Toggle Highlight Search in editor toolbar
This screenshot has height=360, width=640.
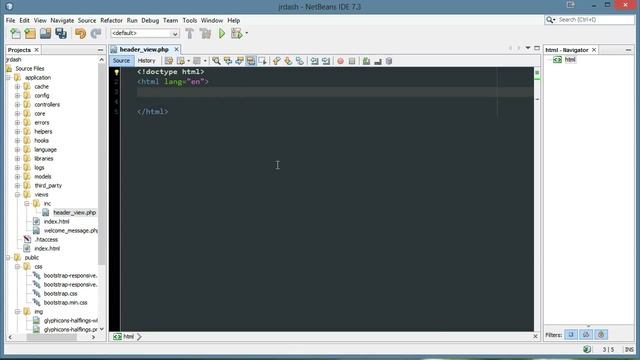point(251,61)
